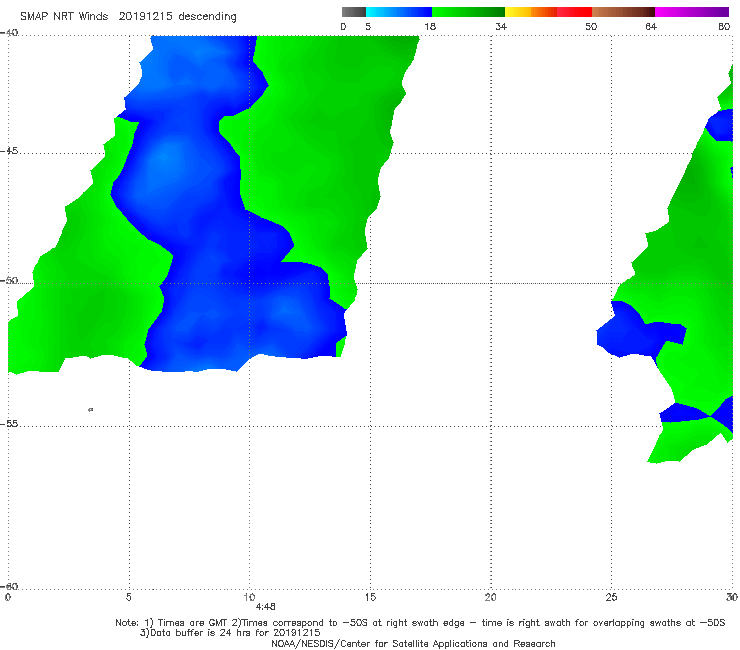Click the gray segment of the color scale

pyautogui.click(x=354, y=12)
